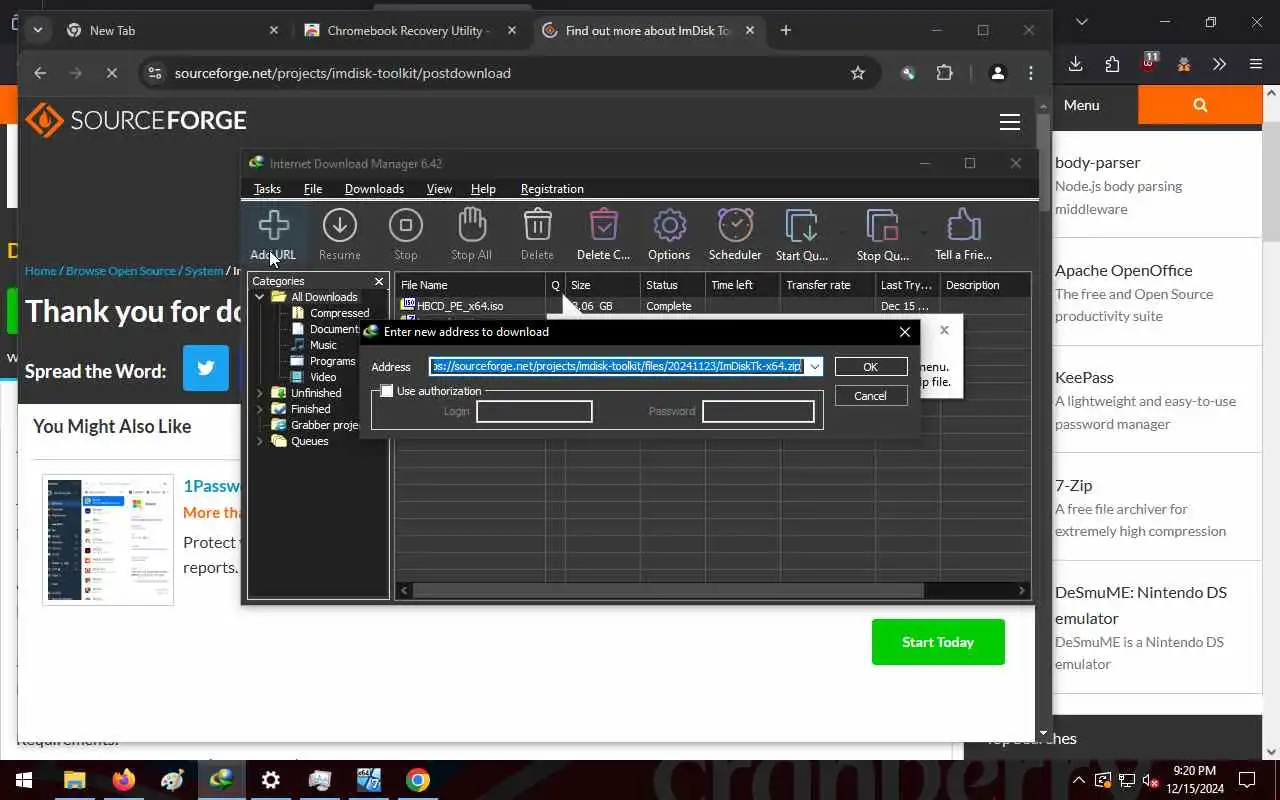Open the Chrome Extensions puzzle icon
The height and width of the screenshot is (800, 1280).
tap(944, 73)
